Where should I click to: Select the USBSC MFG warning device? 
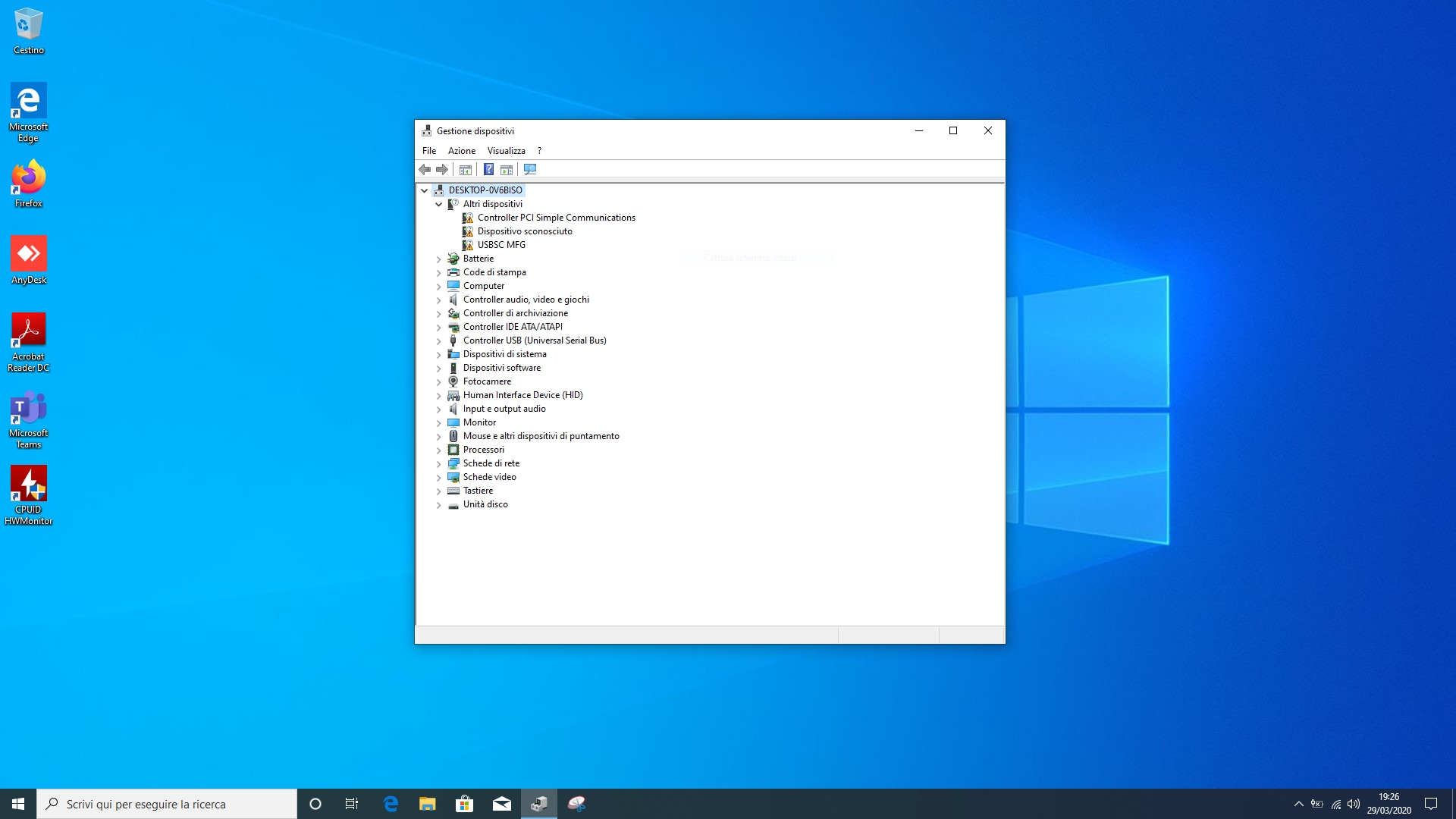click(500, 245)
